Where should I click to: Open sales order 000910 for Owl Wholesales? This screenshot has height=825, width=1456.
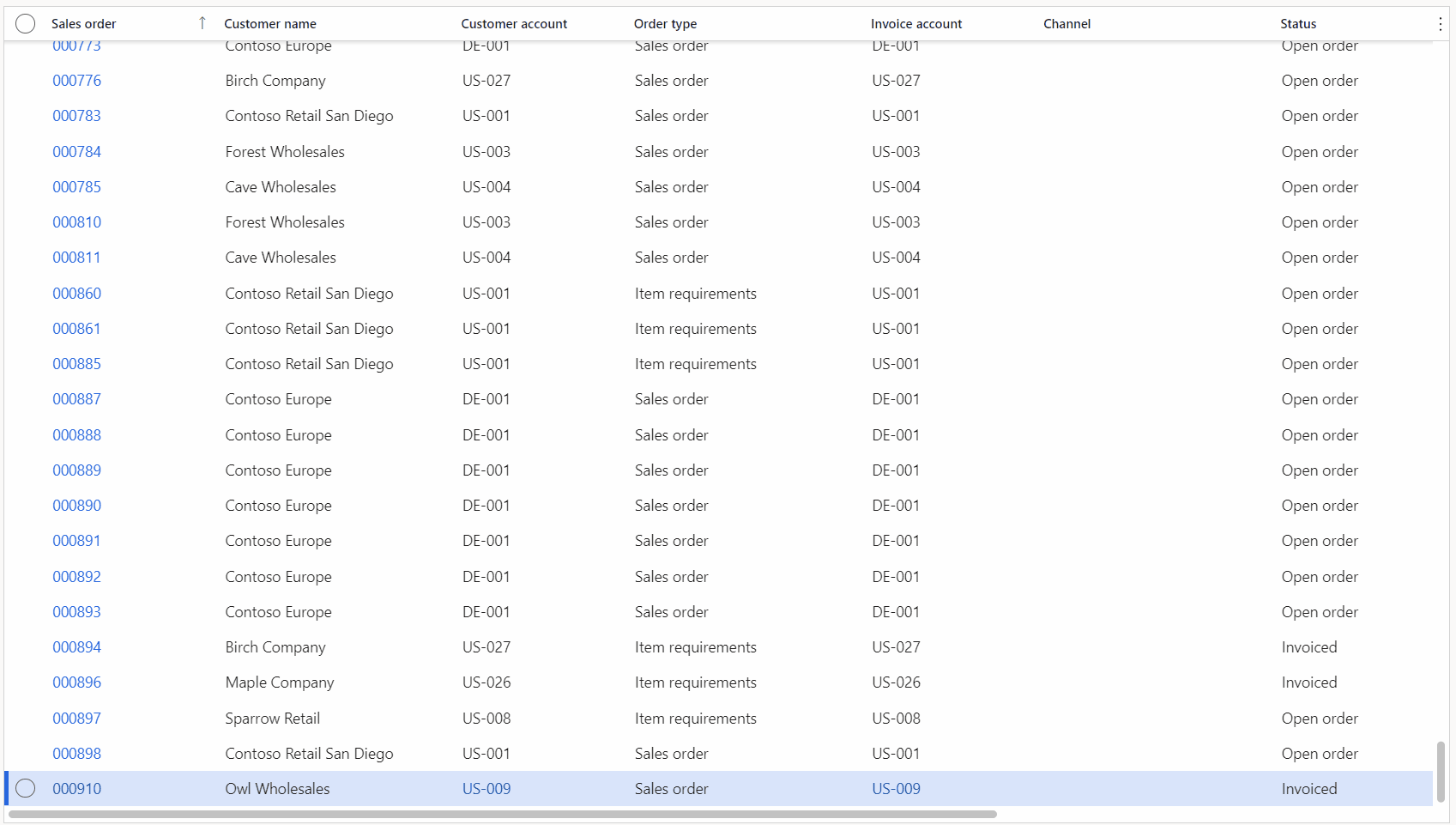point(77,788)
